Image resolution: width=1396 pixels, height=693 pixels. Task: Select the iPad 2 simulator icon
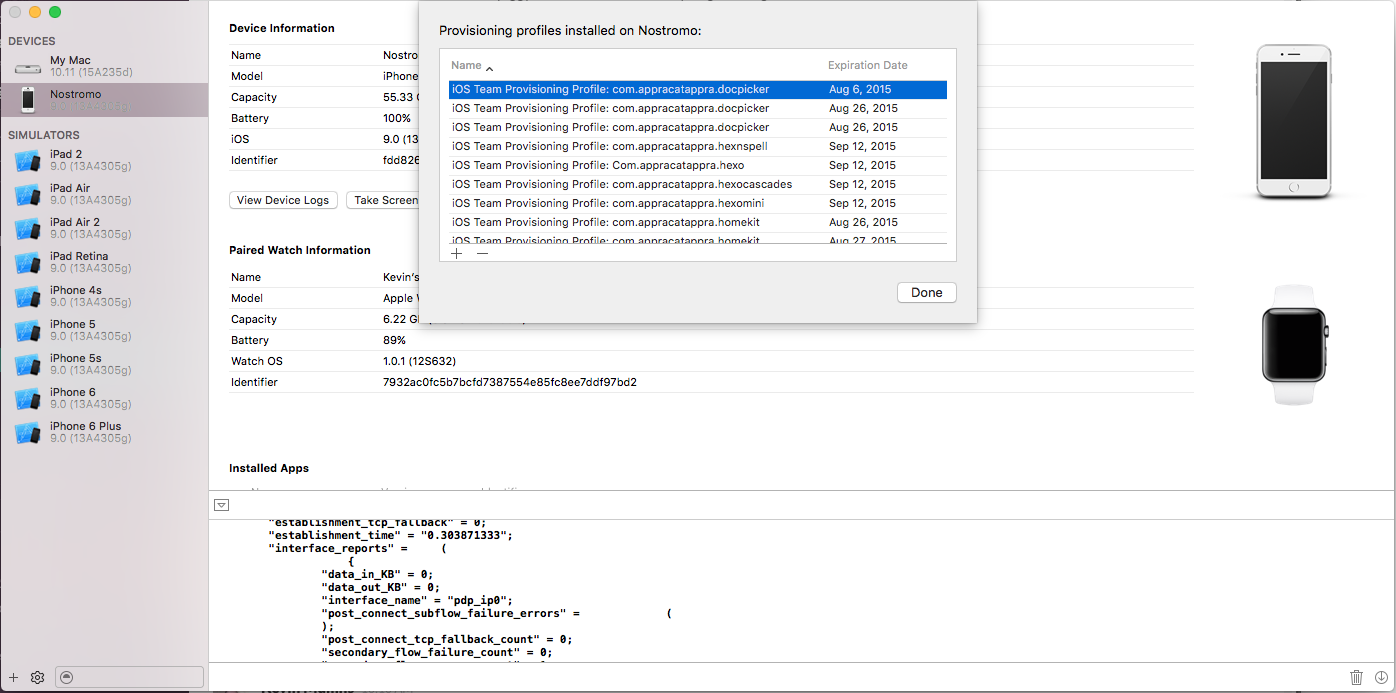28,160
